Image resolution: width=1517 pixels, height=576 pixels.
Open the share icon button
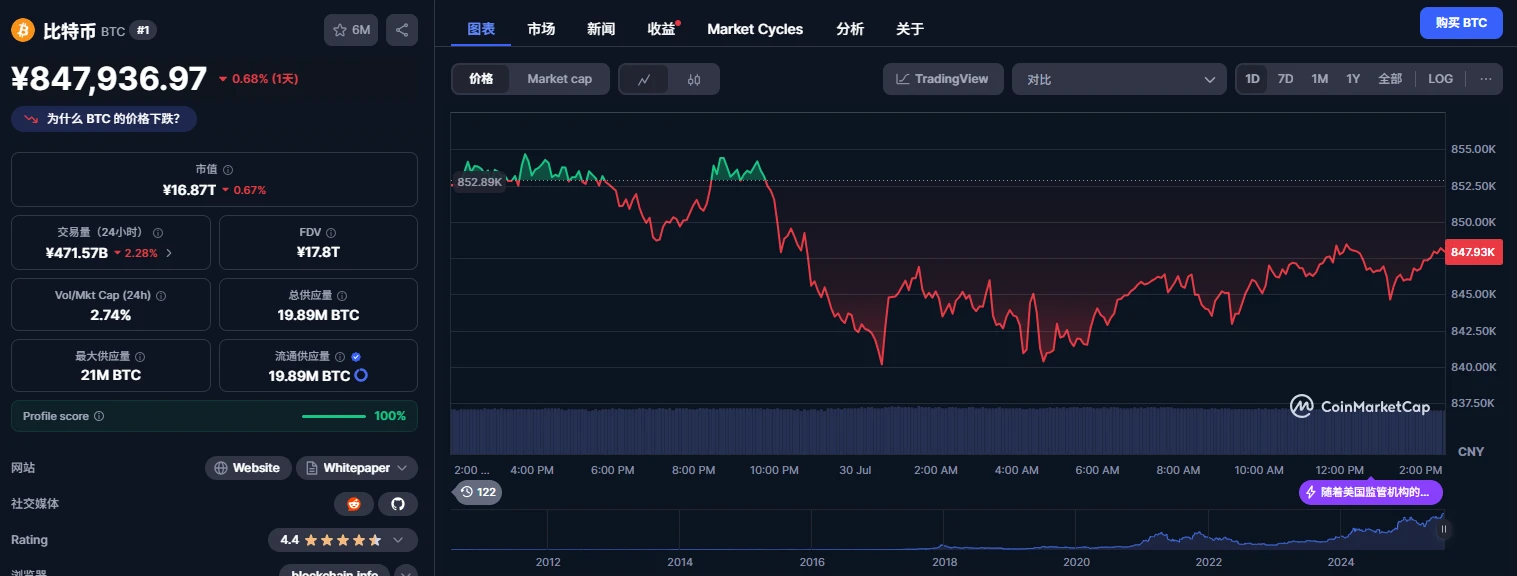click(402, 30)
